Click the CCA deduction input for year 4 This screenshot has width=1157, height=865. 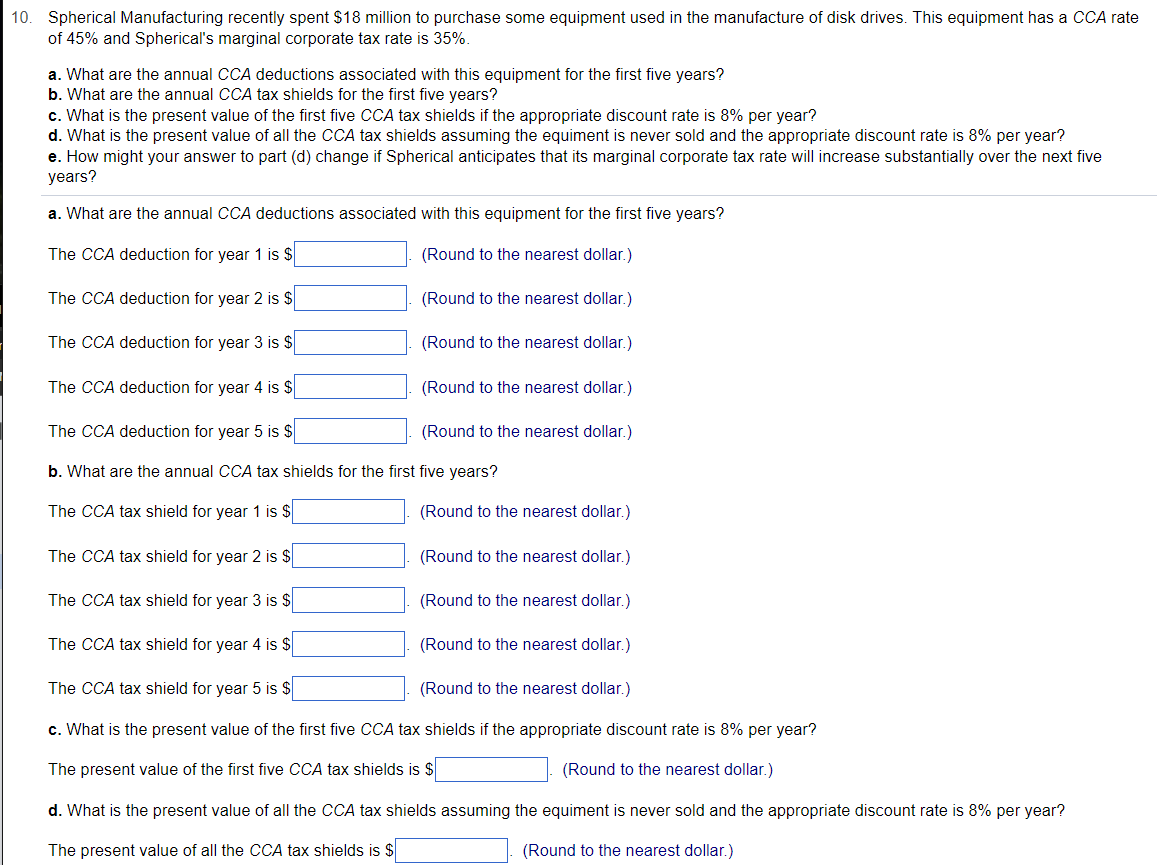(350, 386)
